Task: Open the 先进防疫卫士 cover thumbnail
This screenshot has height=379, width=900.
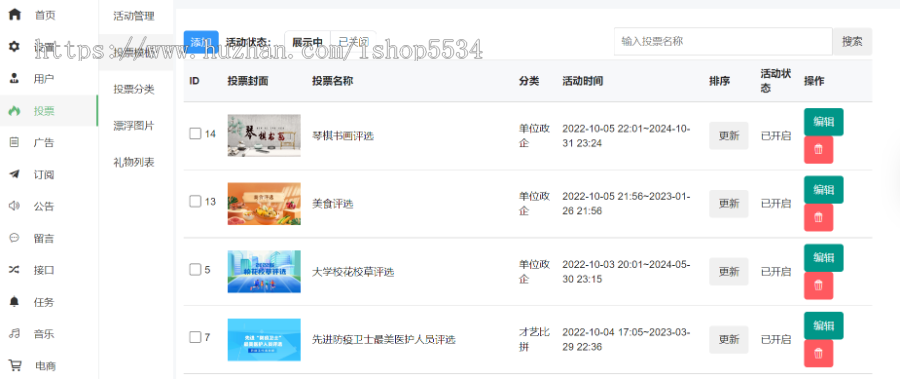Action: click(264, 339)
